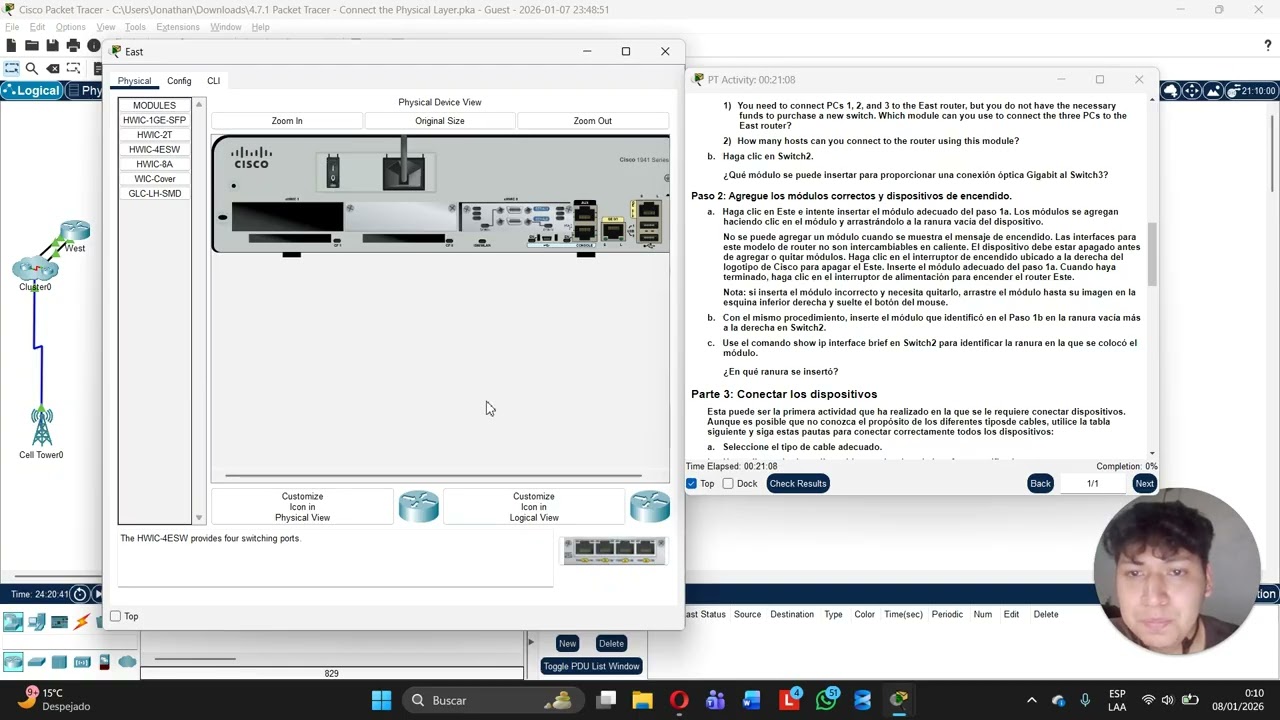This screenshot has height=720, width=1280.
Task: Select the GLC-LH-SMD module
Action: click(155, 193)
